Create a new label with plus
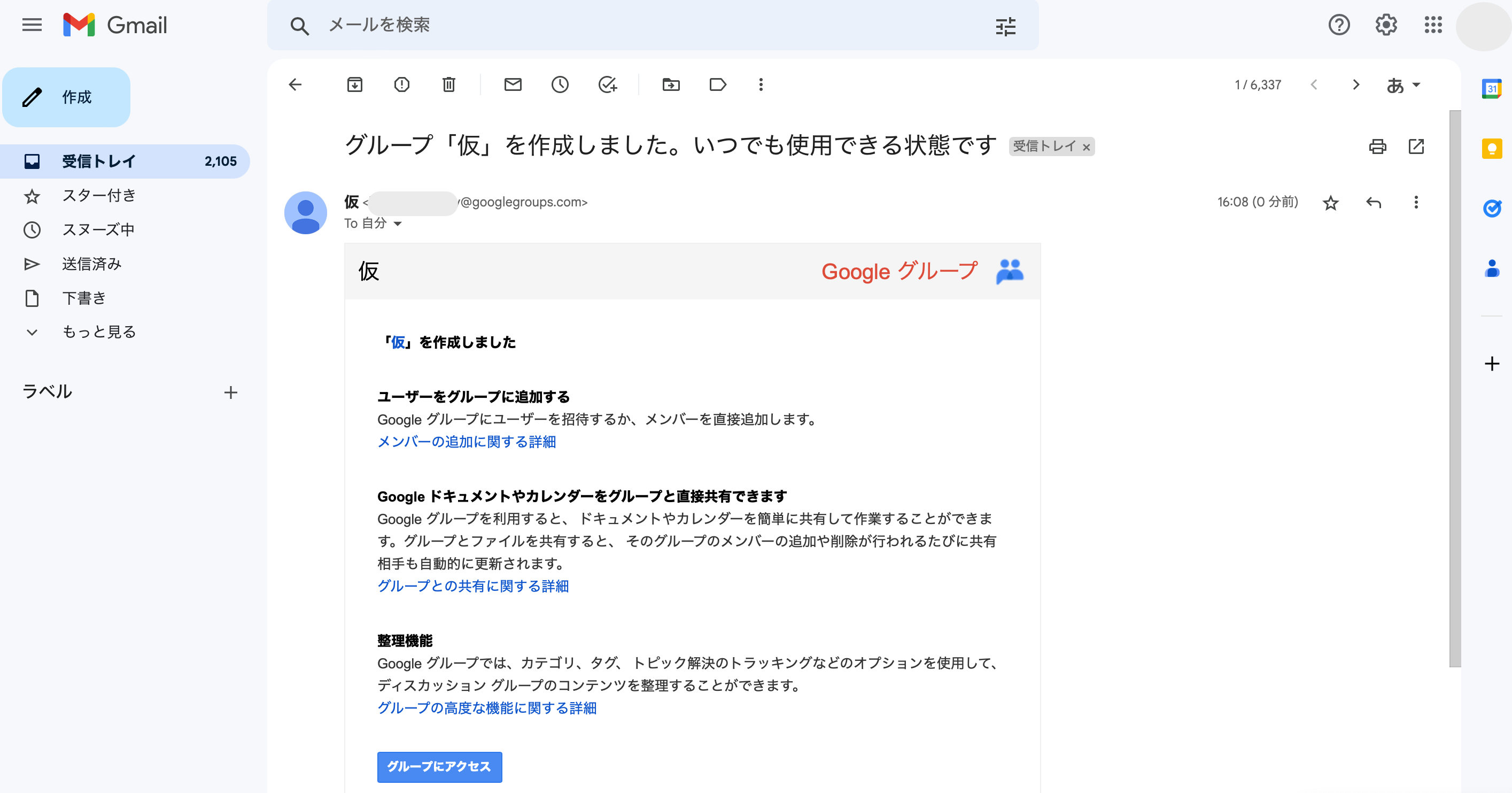 pos(231,392)
